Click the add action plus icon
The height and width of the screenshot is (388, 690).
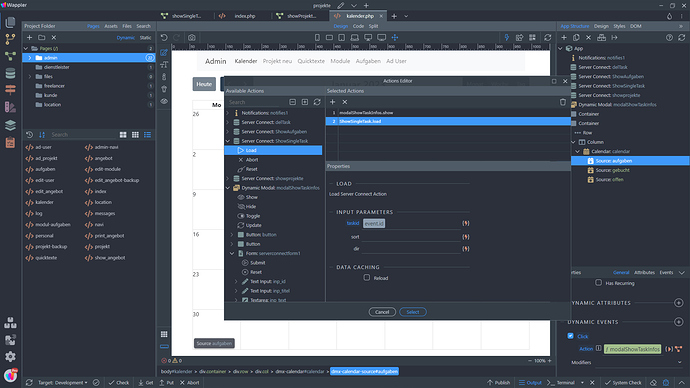coord(333,102)
